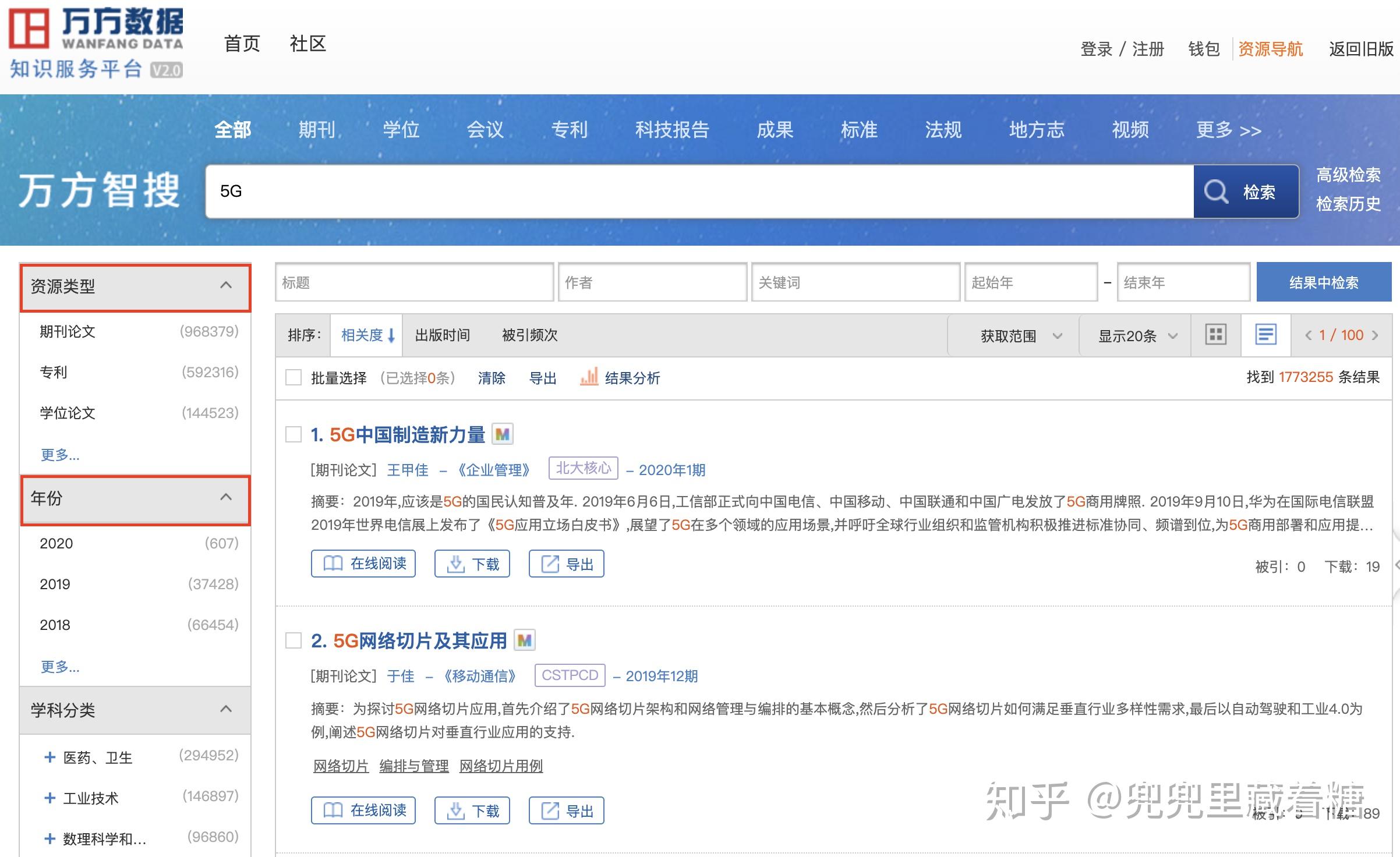The height and width of the screenshot is (857, 1400).
Task: Select checkbox for 5G网络切片及其应用
Action: 294,640
